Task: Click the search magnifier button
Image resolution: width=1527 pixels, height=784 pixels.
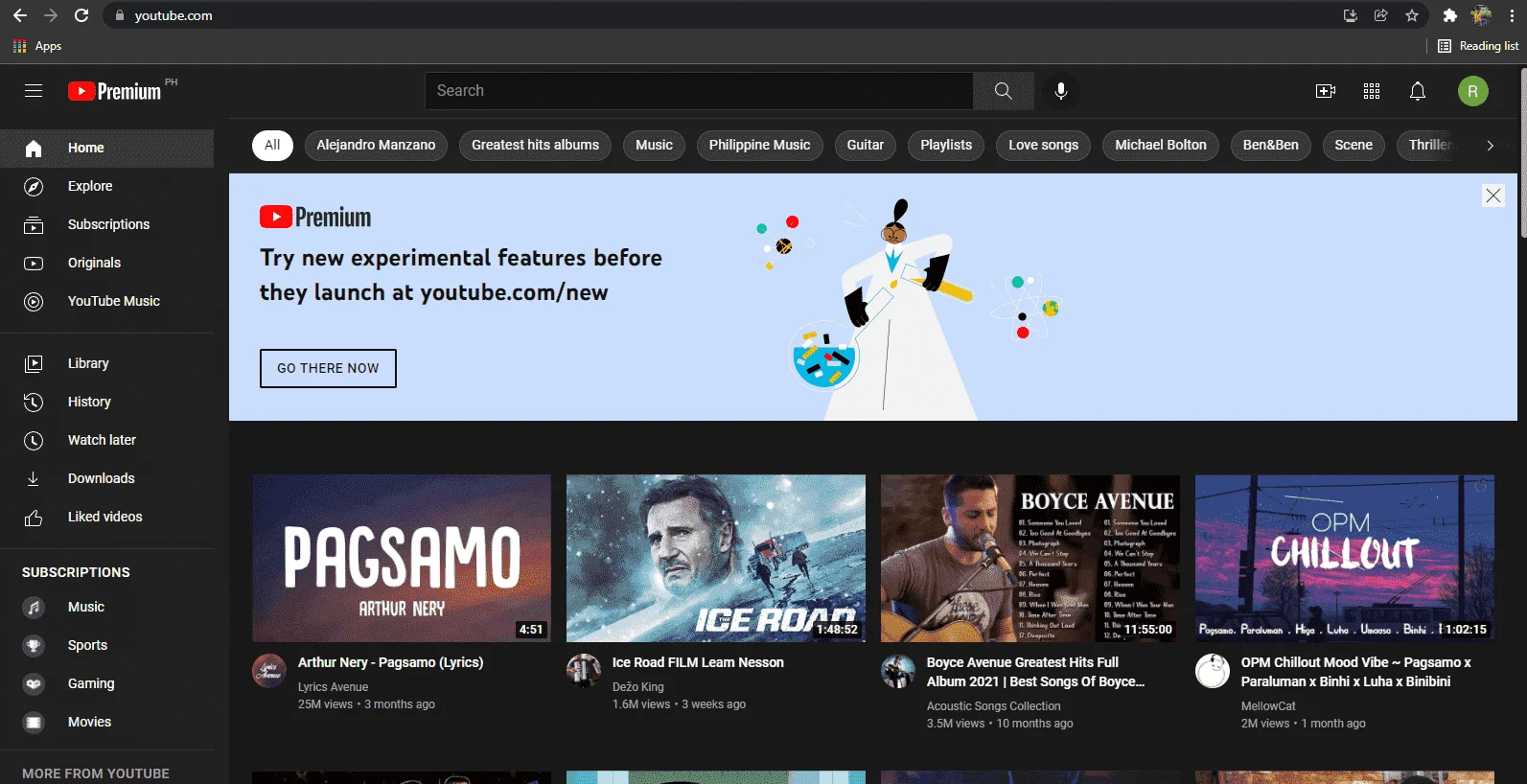Action: point(1003,91)
